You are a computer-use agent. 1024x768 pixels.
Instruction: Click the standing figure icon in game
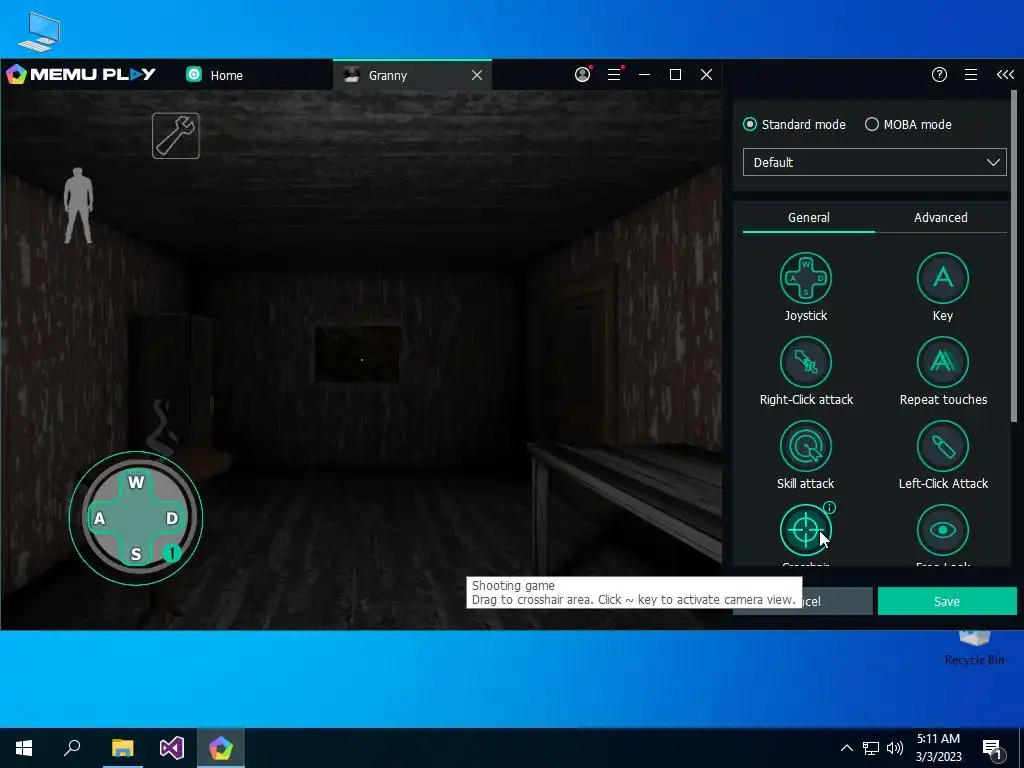coord(78,206)
